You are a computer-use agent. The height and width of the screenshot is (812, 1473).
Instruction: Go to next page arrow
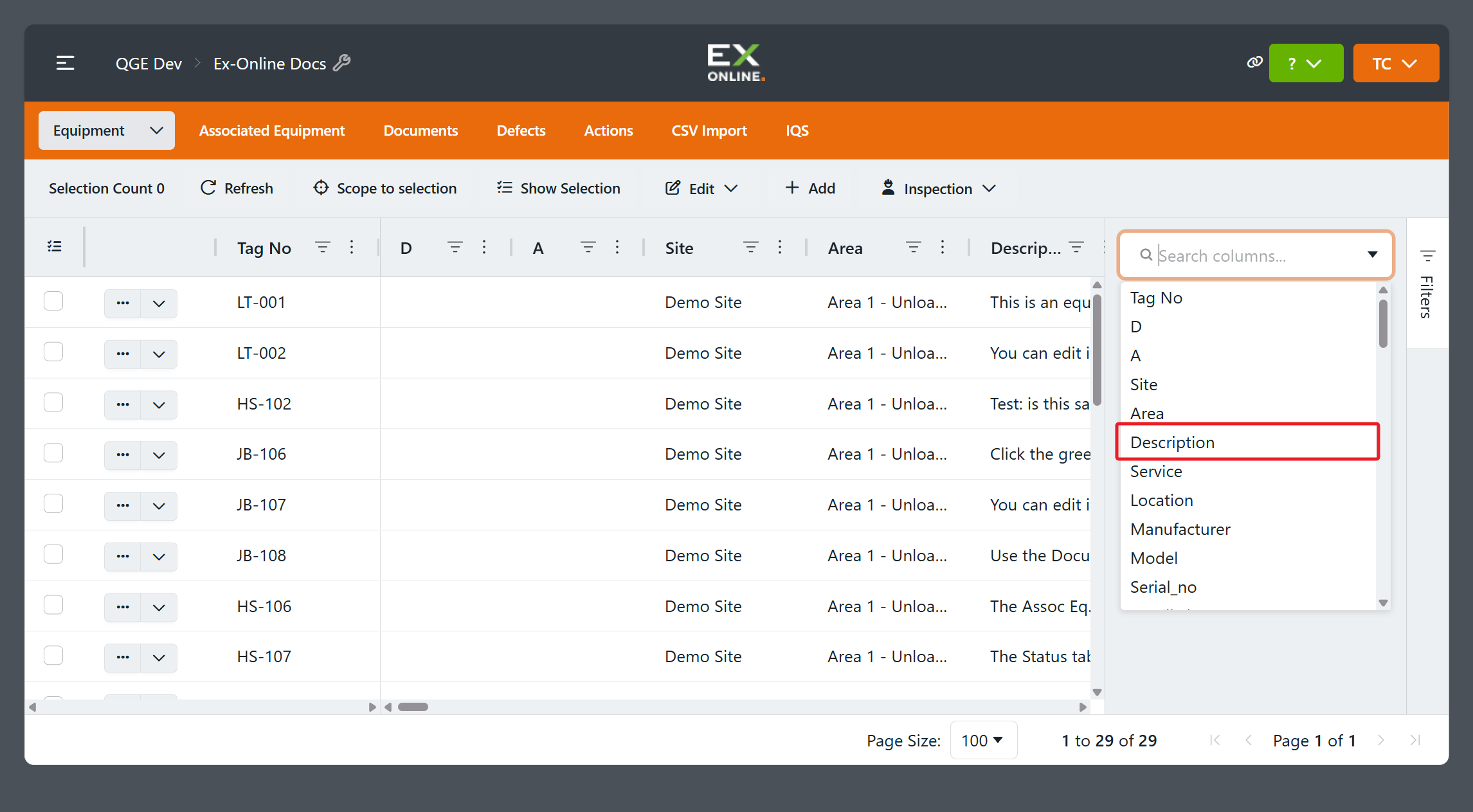pyautogui.click(x=1381, y=740)
